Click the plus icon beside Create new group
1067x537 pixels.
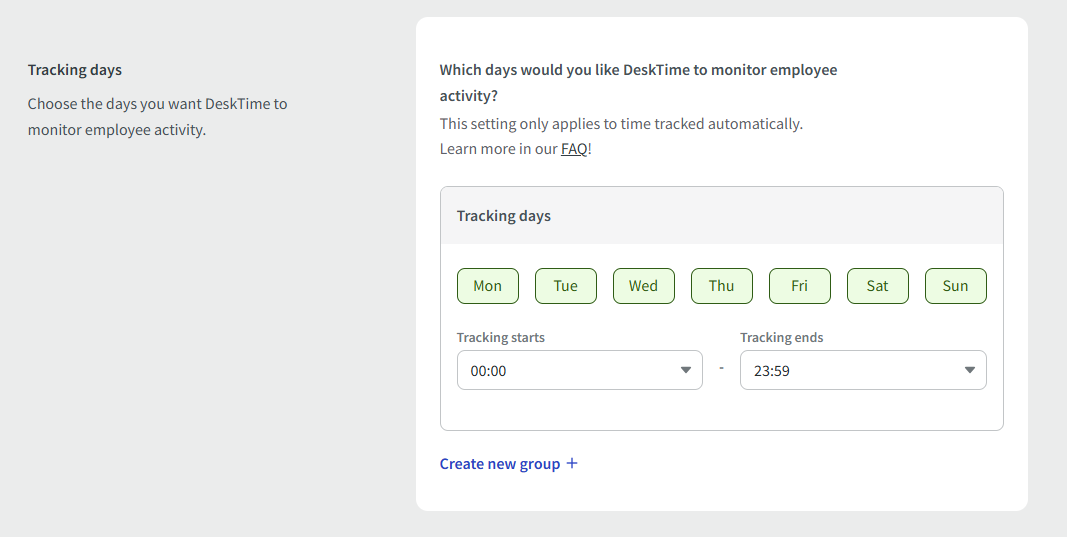[572, 464]
